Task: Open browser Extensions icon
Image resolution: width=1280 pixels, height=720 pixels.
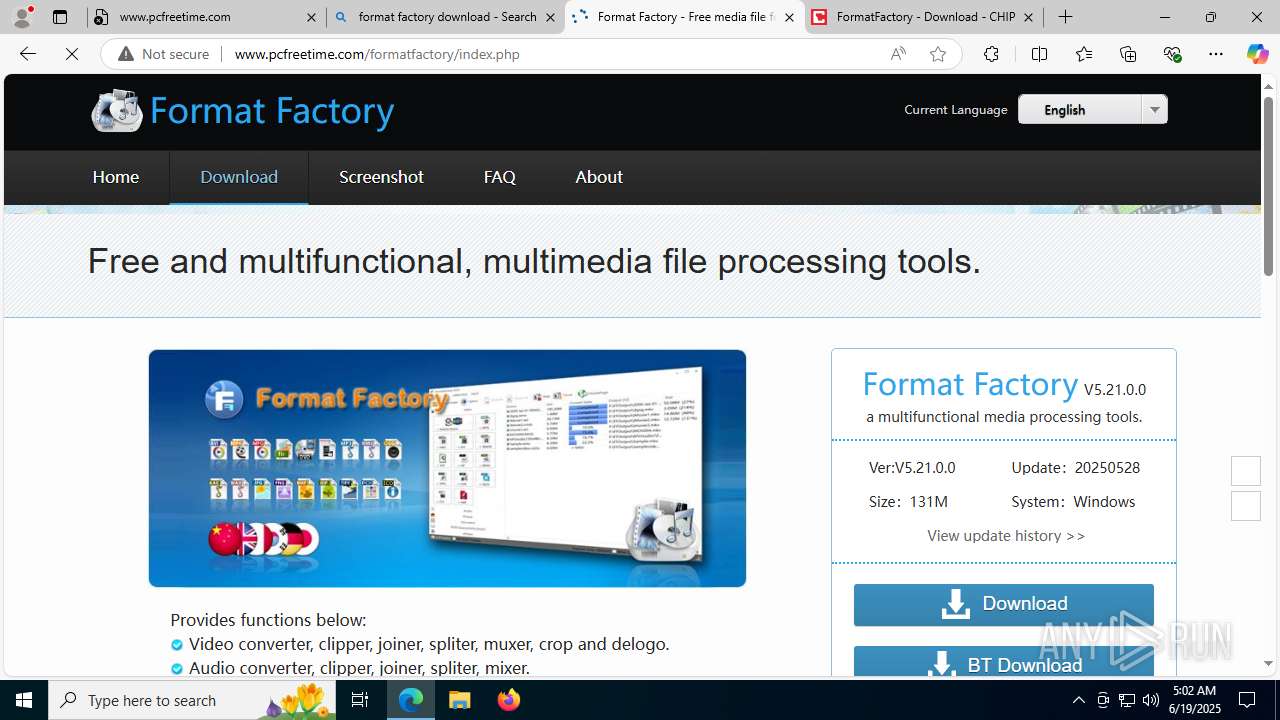Action: pyautogui.click(x=991, y=54)
